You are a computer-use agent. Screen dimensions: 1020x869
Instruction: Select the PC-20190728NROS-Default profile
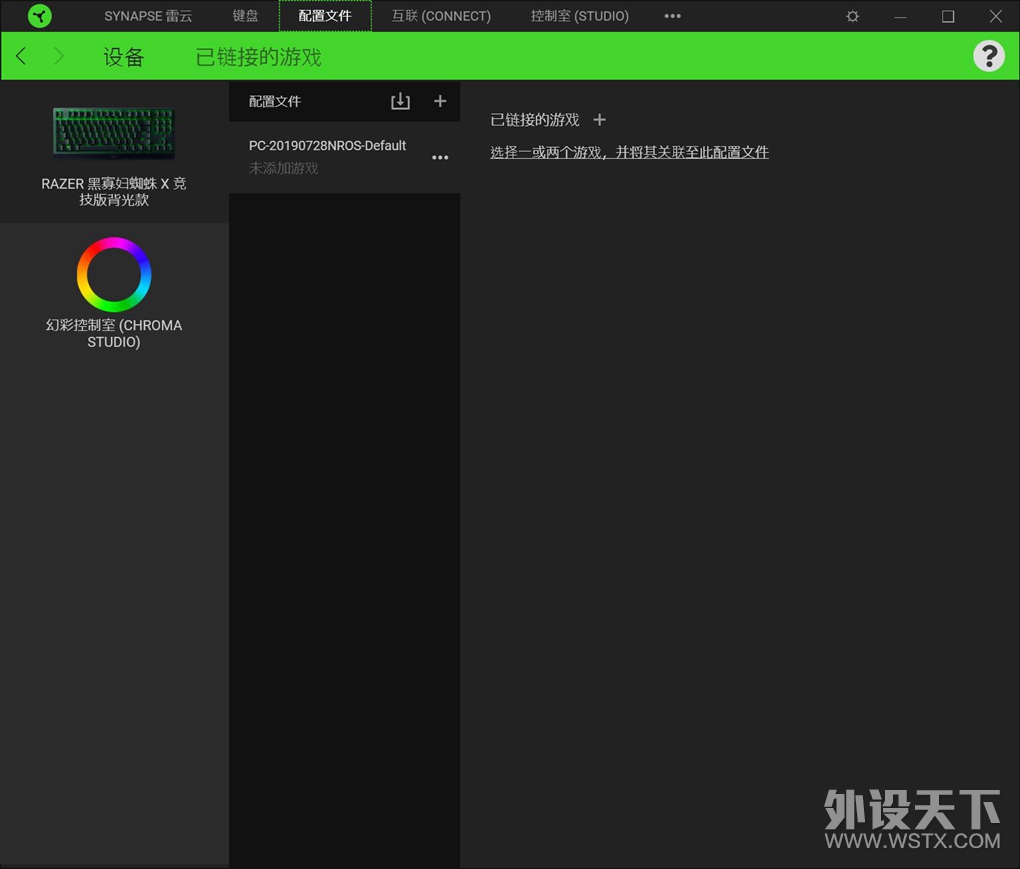pyautogui.click(x=344, y=157)
